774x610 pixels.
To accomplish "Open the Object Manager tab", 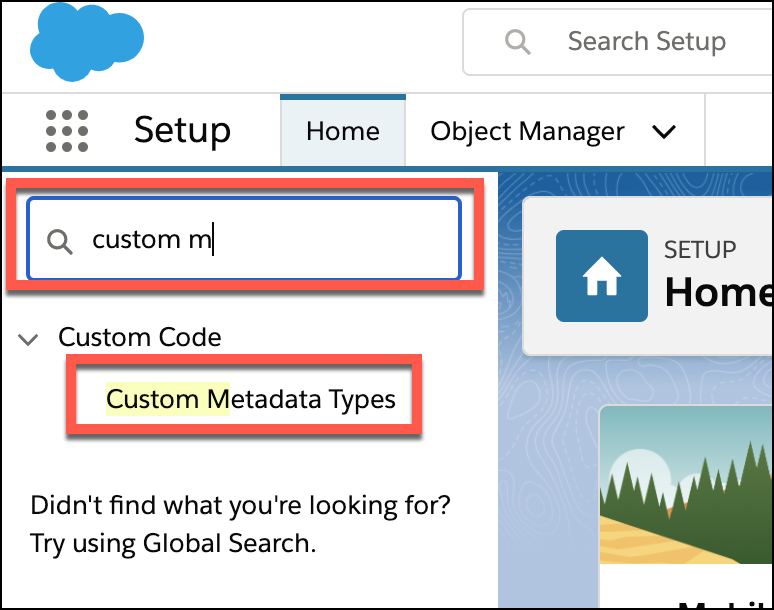I will (527, 132).
